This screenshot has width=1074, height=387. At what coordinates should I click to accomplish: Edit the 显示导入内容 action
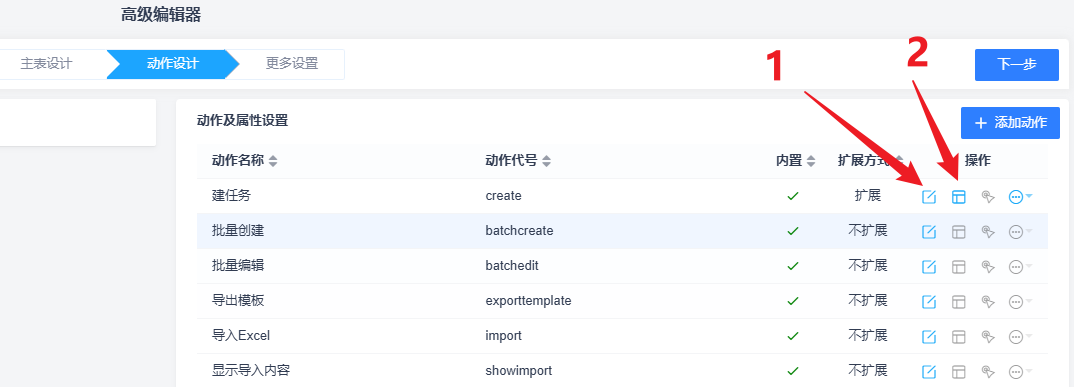tap(929, 372)
